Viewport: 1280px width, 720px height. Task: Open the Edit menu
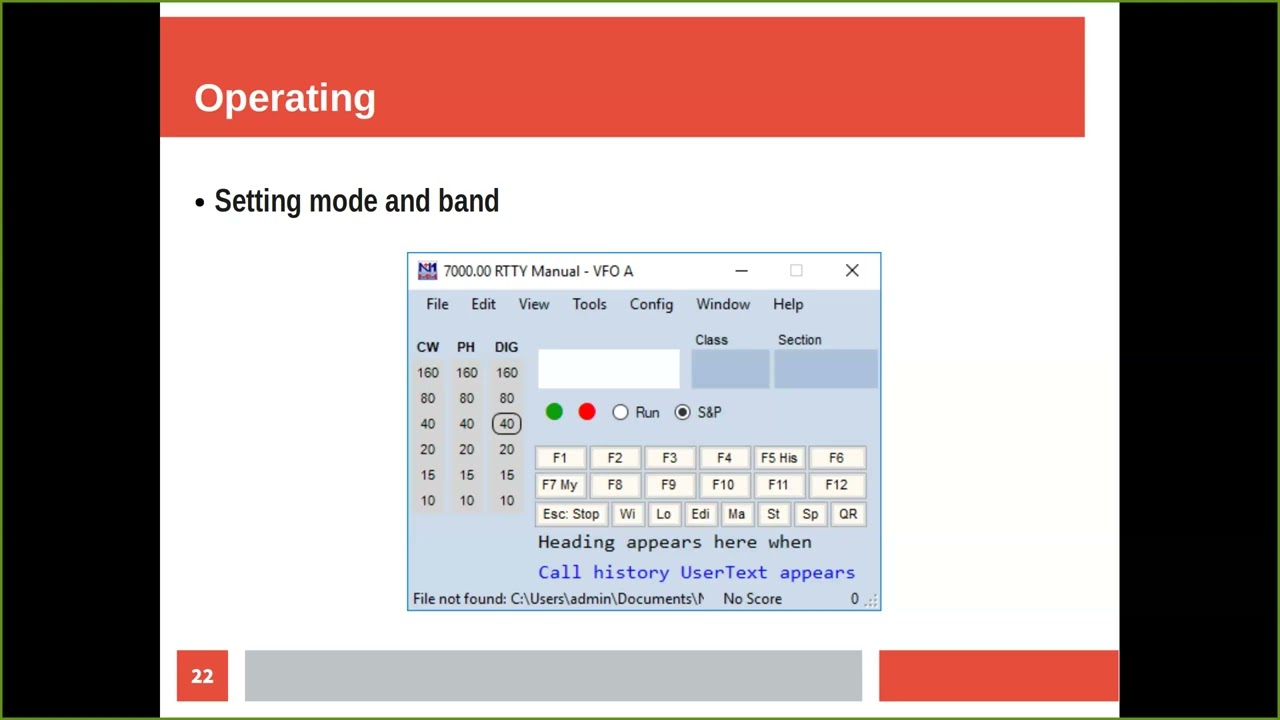(x=483, y=304)
